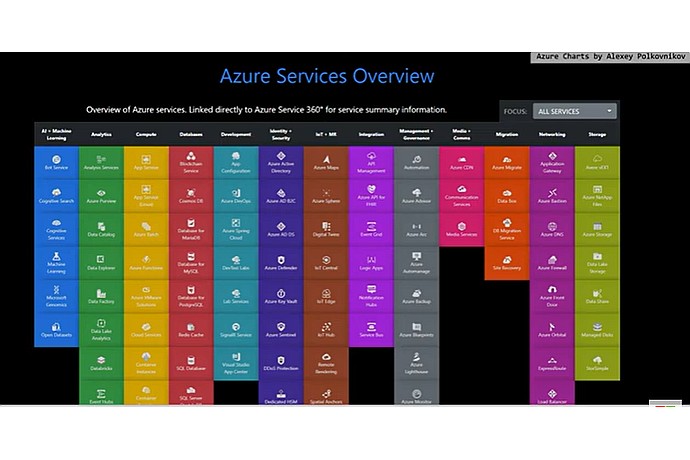This screenshot has height=460, width=690.
Task: Click the Application Gateway tile
Action: click(x=552, y=163)
